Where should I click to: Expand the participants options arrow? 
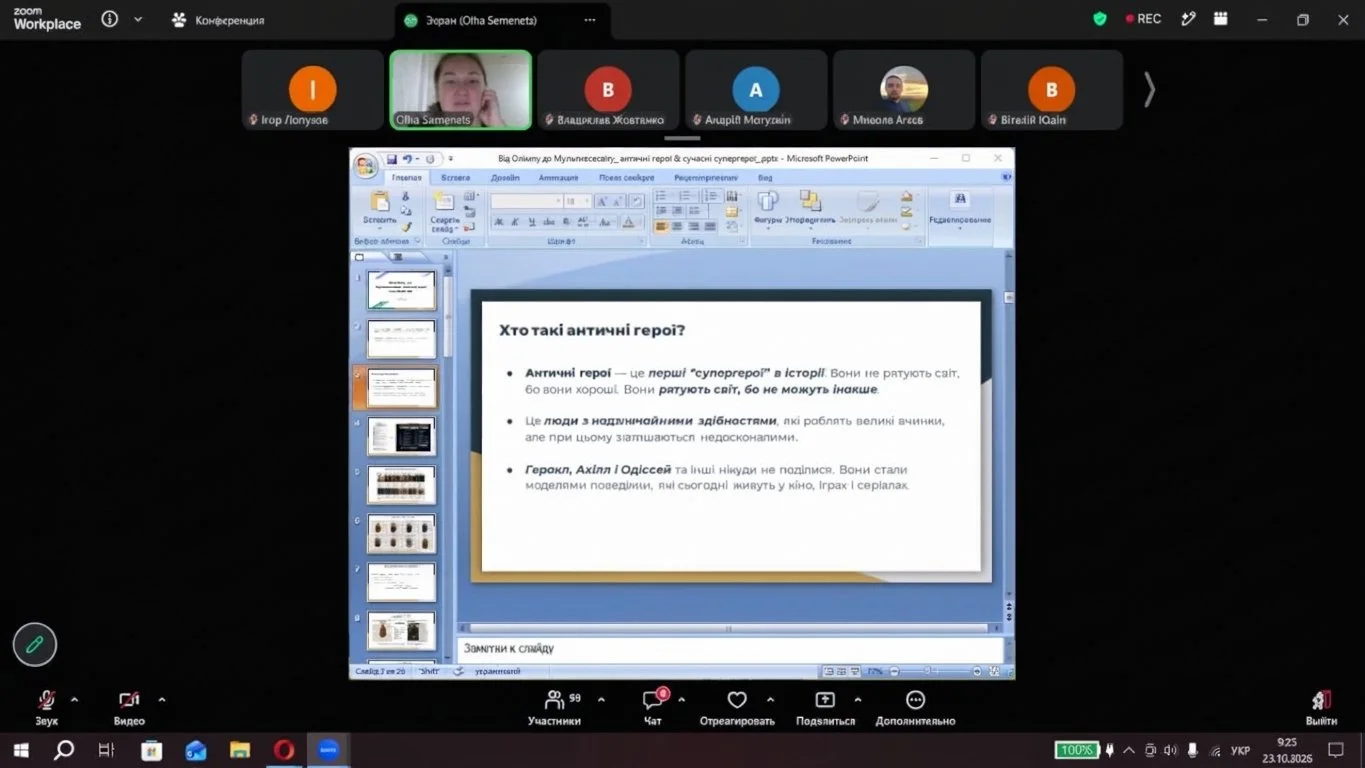601,700
